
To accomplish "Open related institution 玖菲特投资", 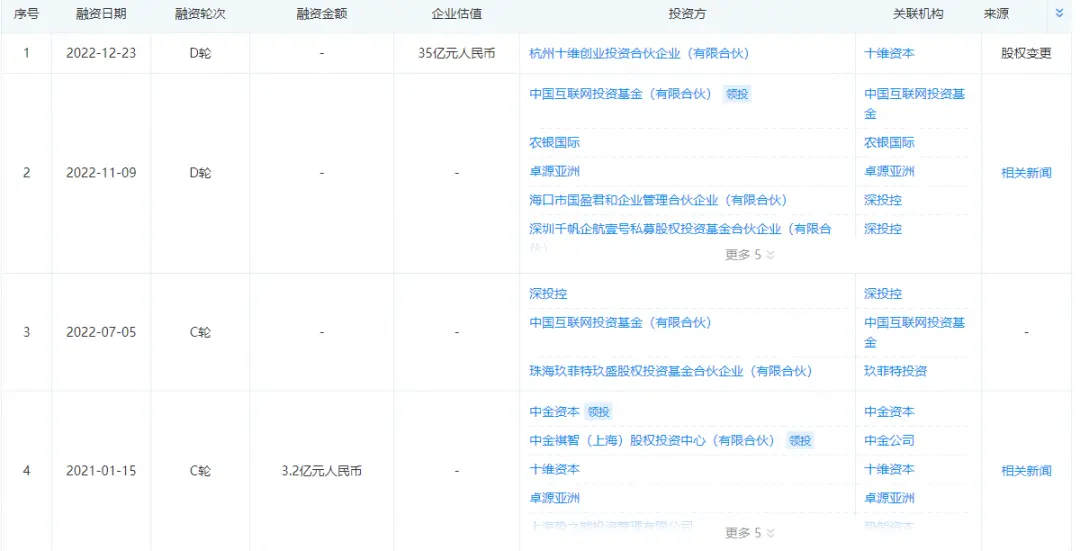I will coord(895,371).
